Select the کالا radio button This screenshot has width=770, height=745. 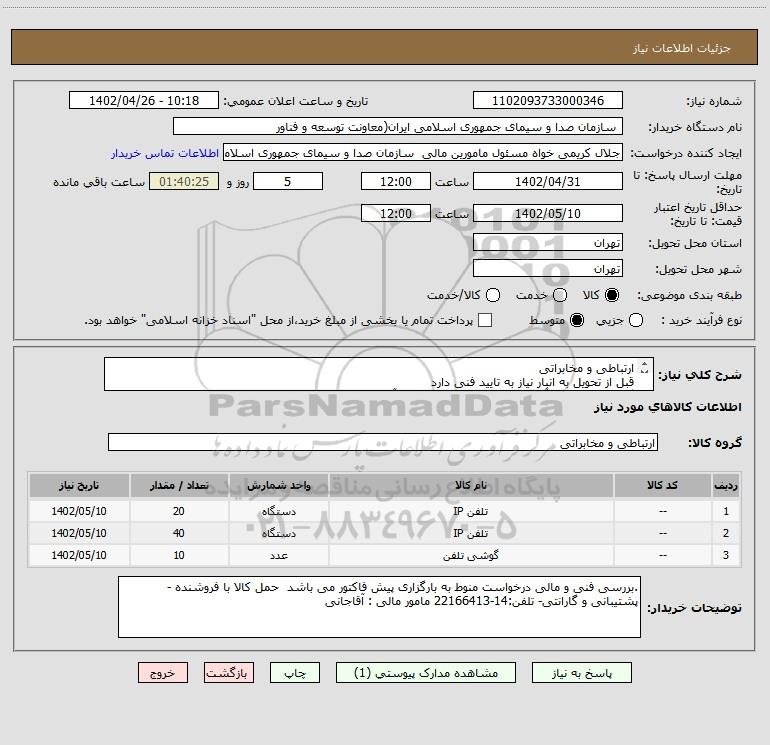[612, 295]
